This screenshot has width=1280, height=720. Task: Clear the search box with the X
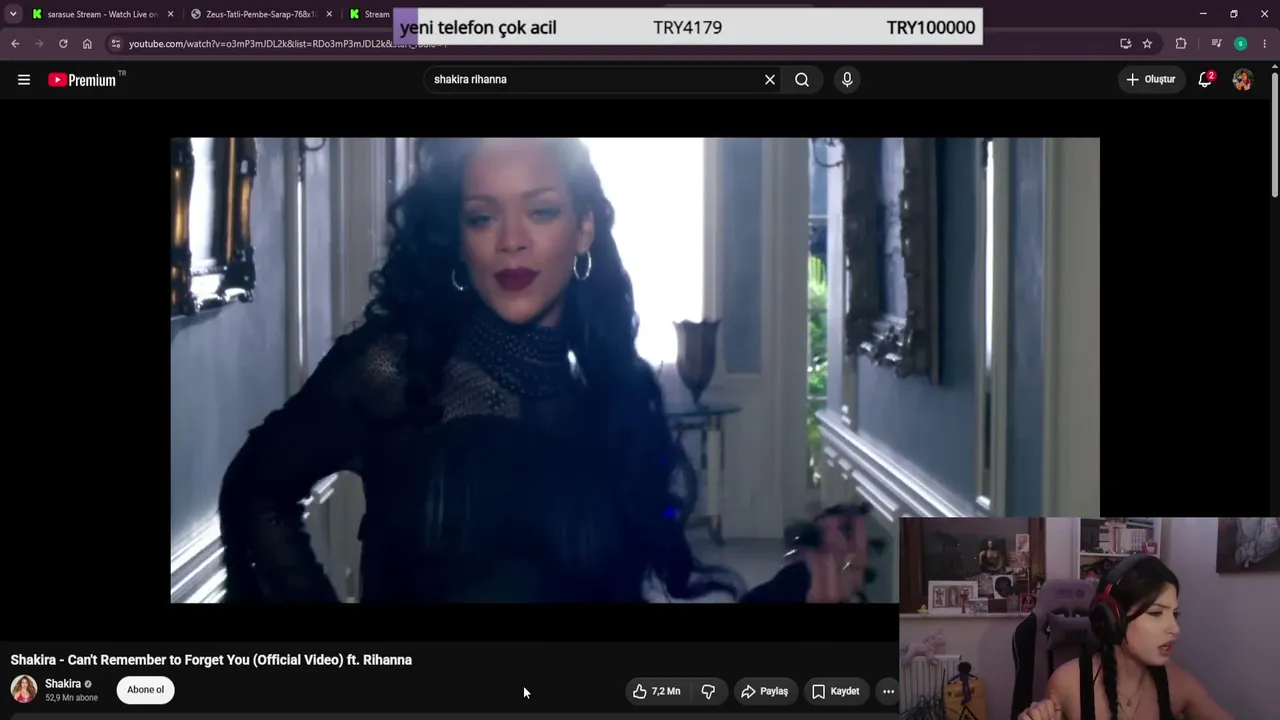pyautogui.click(x=770, y=80)
